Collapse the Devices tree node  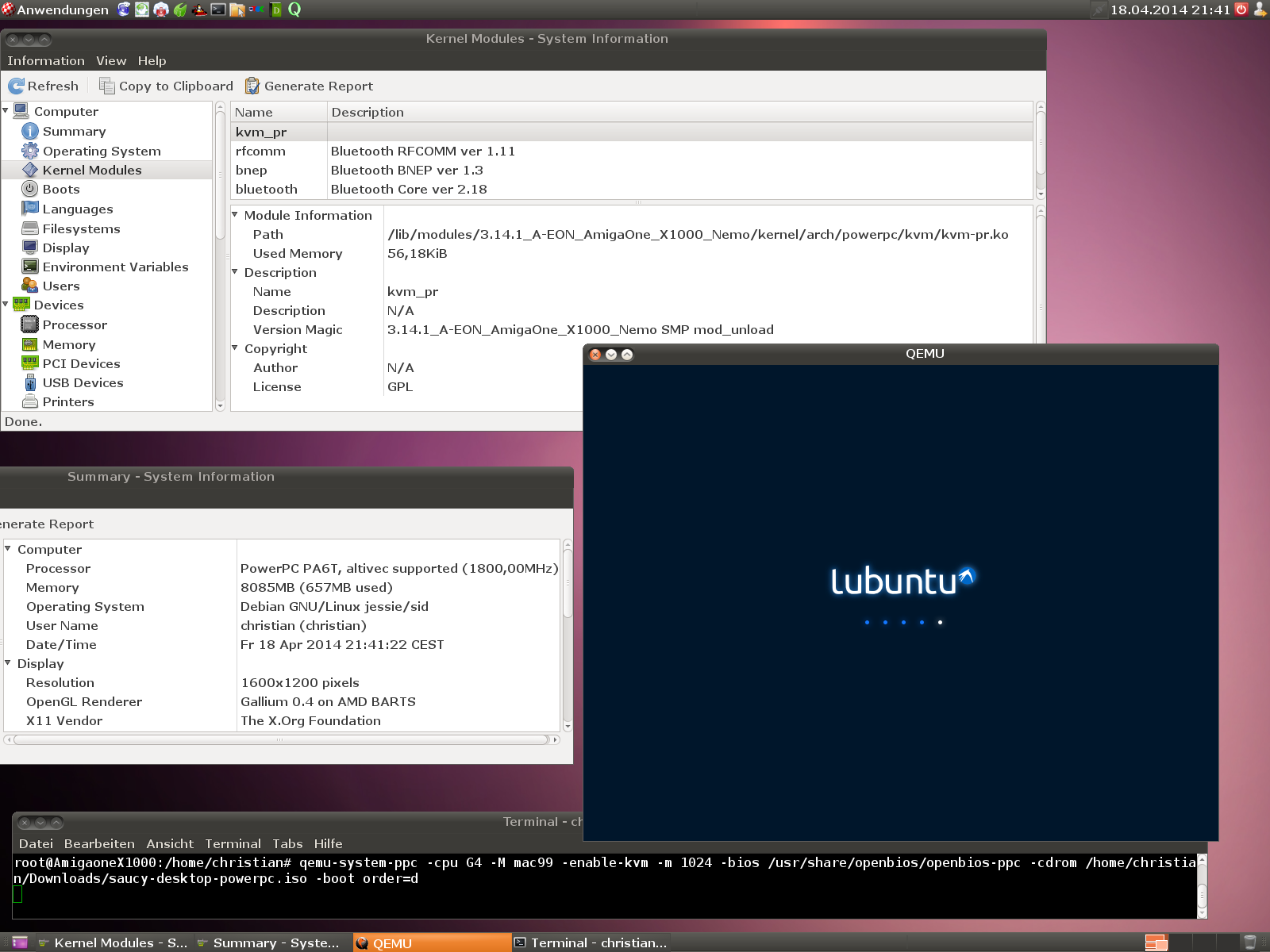click(x=6, y=305)
